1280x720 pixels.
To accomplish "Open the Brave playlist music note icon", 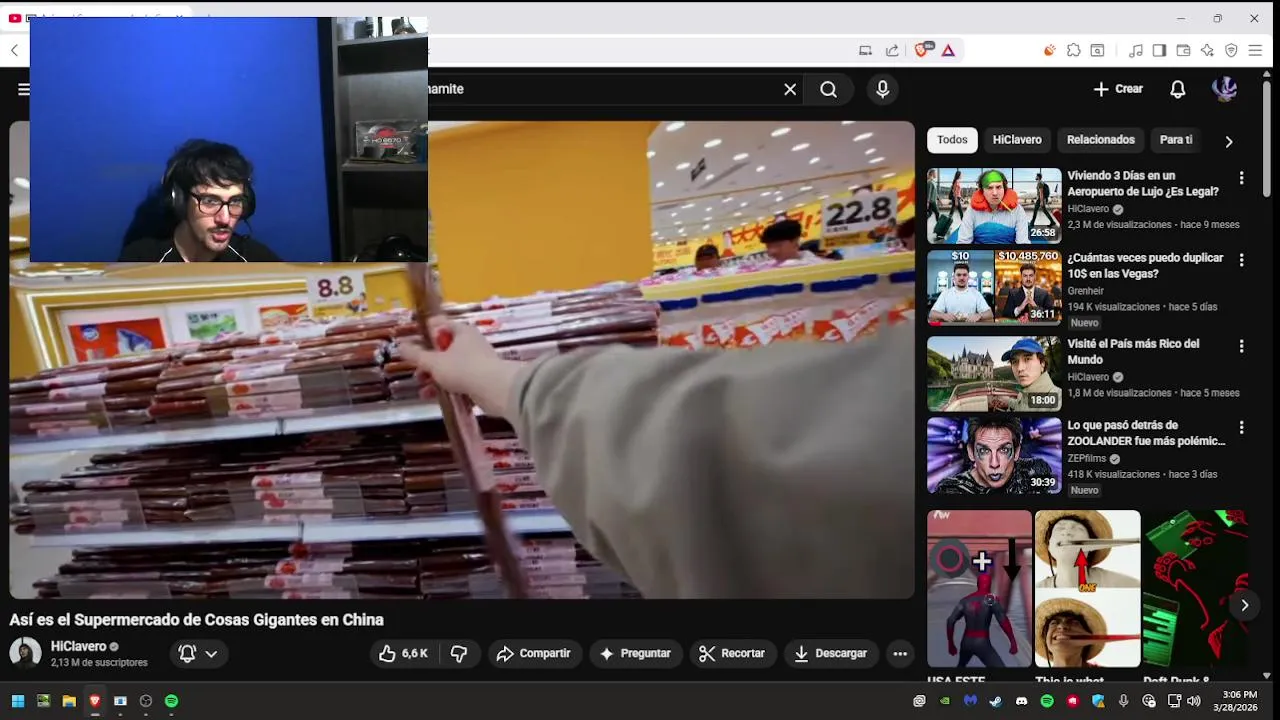I will (x=1136, y=50).
